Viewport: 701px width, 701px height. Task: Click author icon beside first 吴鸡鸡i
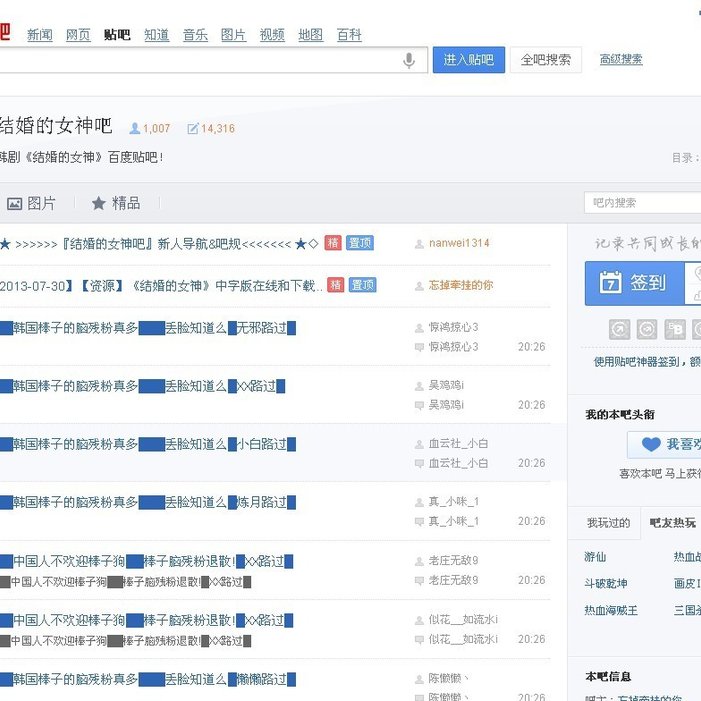pyautogui.click(x=419, y=386)
